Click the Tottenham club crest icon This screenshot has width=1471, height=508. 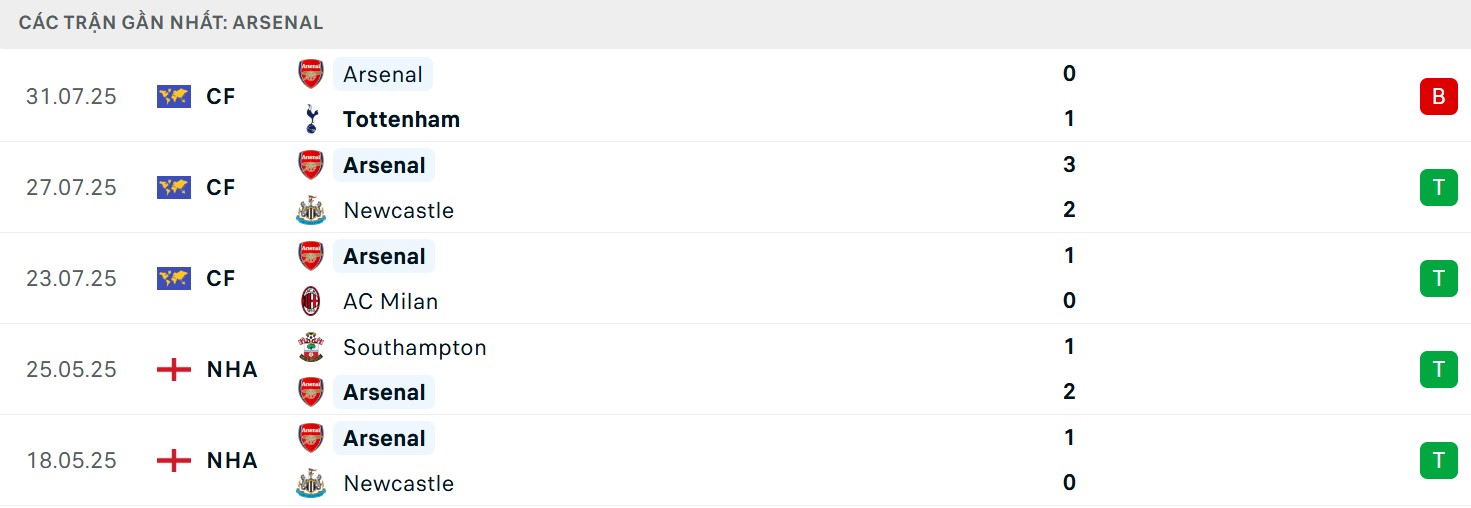click(x=311, y=119)
